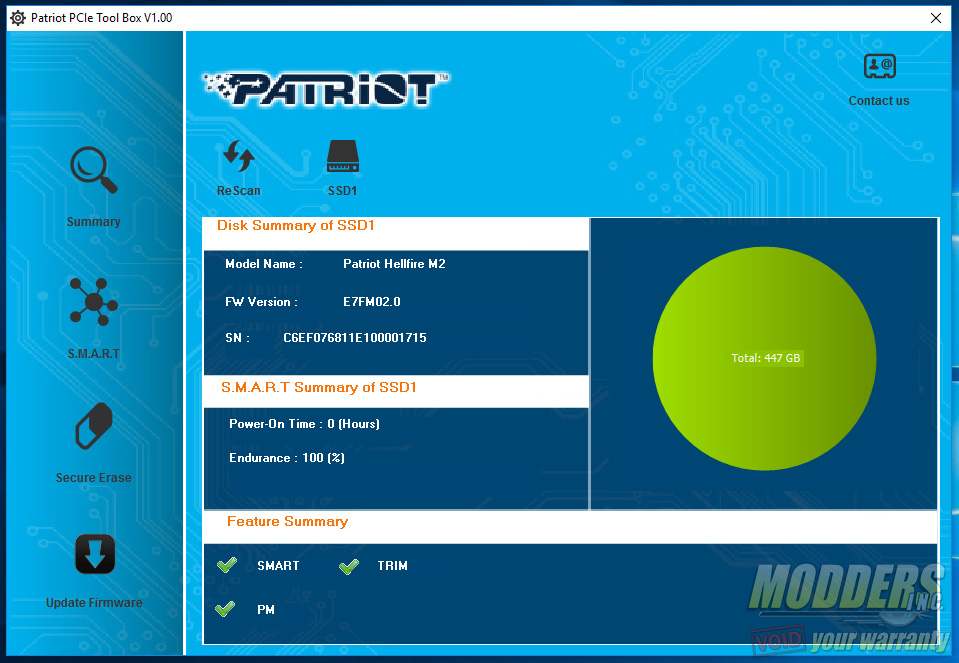
Task: Click the 'Model Name :' label
Action: pyautogui.click(x=264, y=264)
